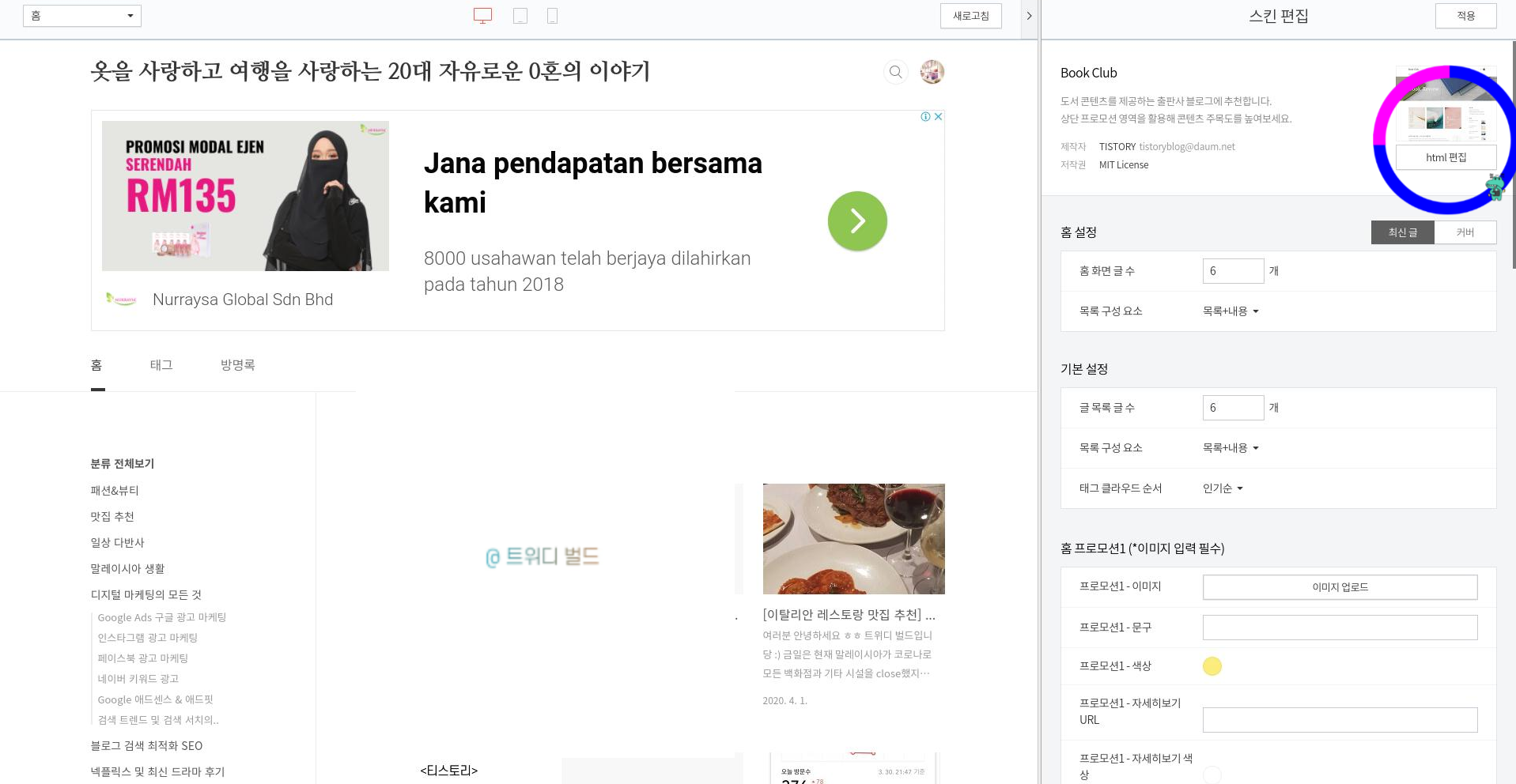Open 검색 트렌드 및 검색 서치의 subcategory
The image size is (1516, 784).
coord(158,720)
